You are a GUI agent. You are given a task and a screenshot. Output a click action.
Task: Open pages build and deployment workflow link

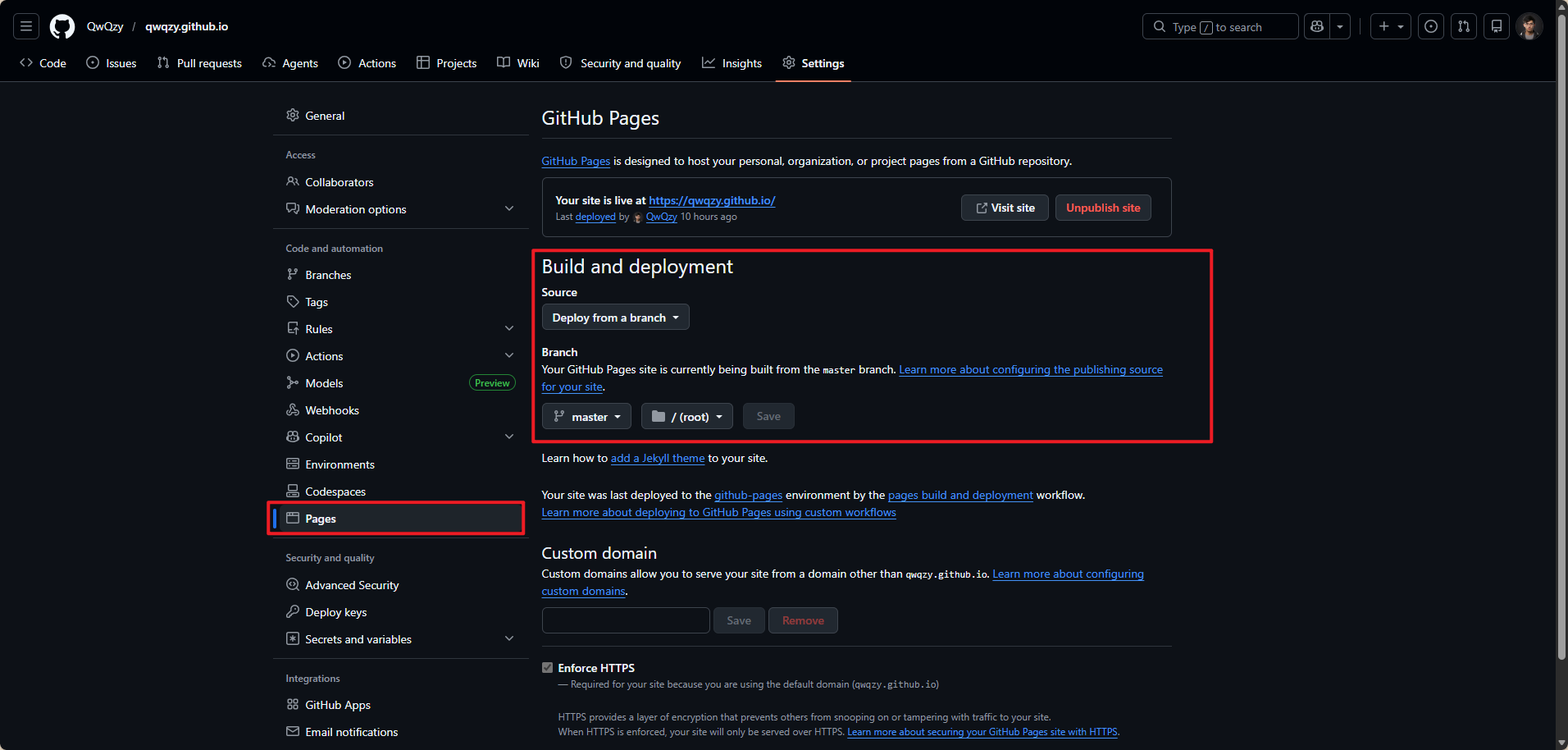960,495
